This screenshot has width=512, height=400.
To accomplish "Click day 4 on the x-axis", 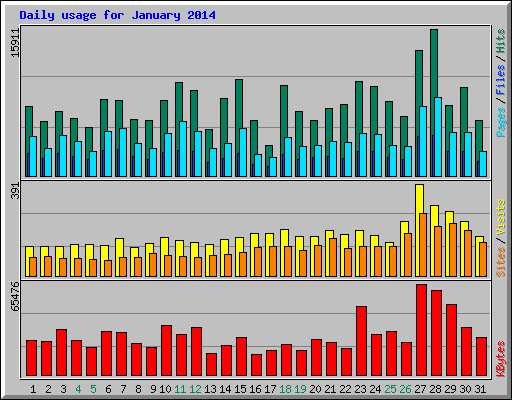I will (x=78, y=389).
